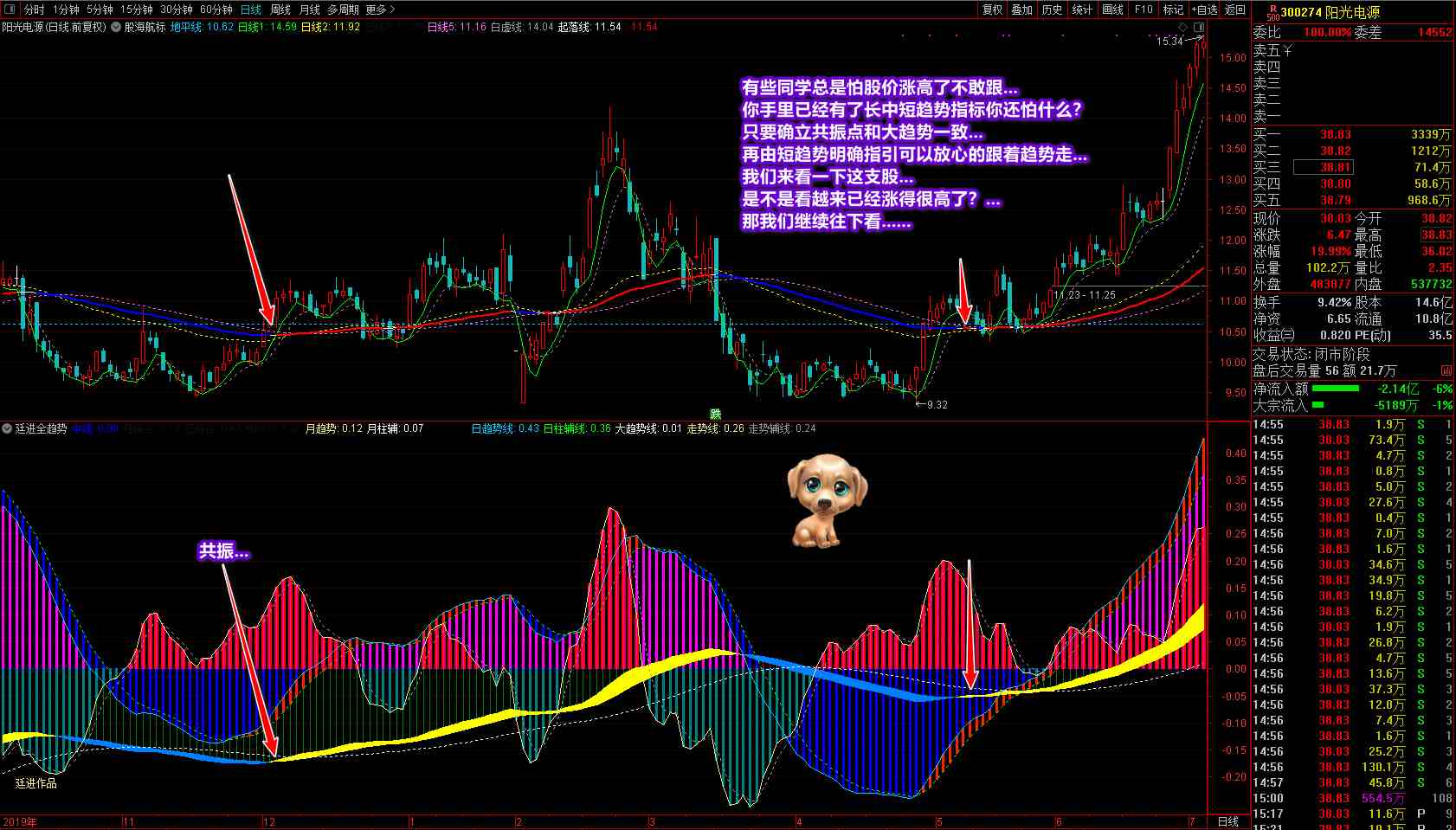Select the 买三 price 38.81 box
1456x830 pixels.
[1323, 167]
